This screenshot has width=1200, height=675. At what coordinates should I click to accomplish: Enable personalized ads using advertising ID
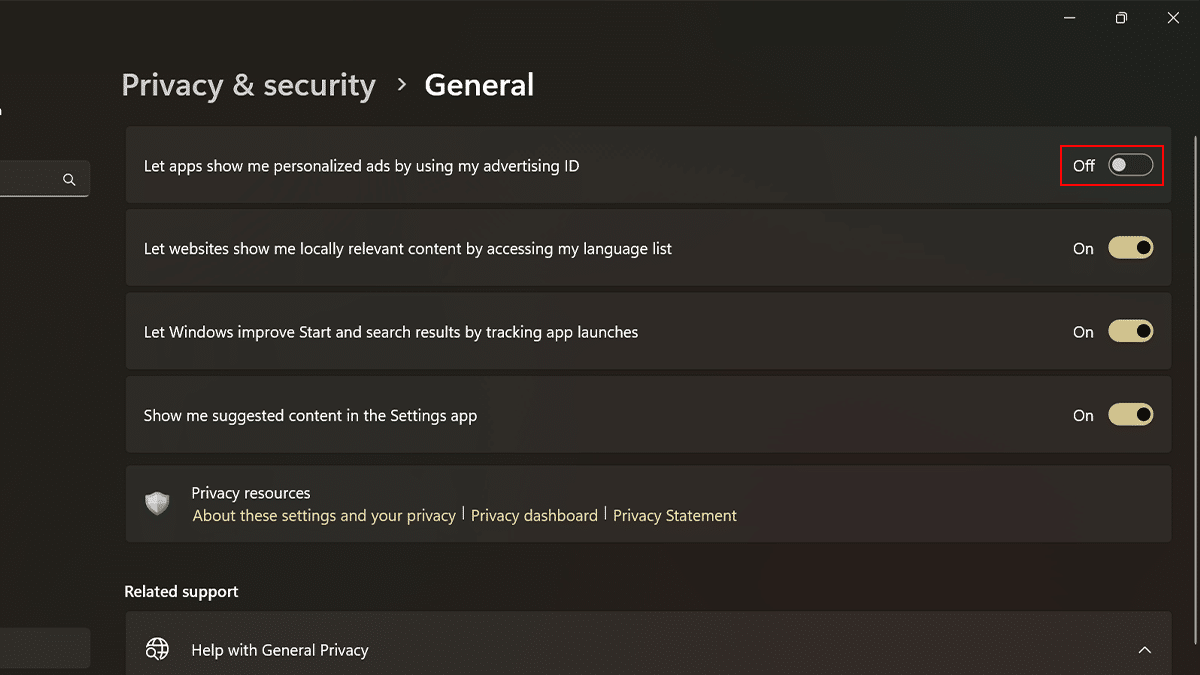pyautogui.click(x=1130, y=166)
